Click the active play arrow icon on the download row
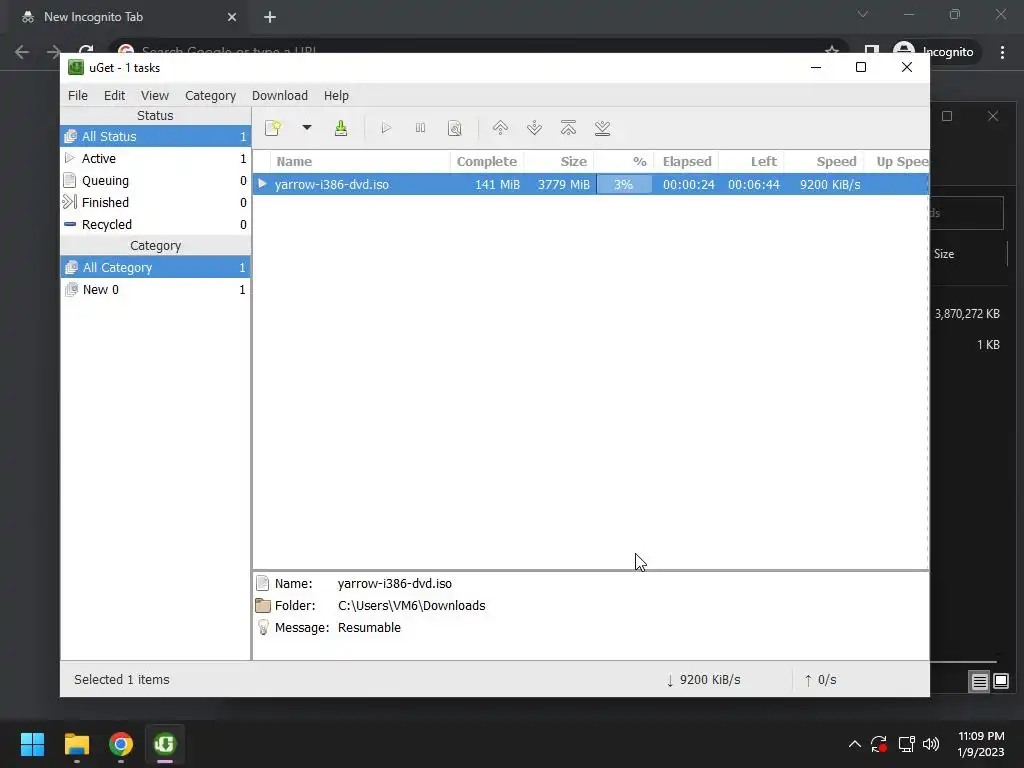This screenshot has width=1024, height=768. click(262, 184)
